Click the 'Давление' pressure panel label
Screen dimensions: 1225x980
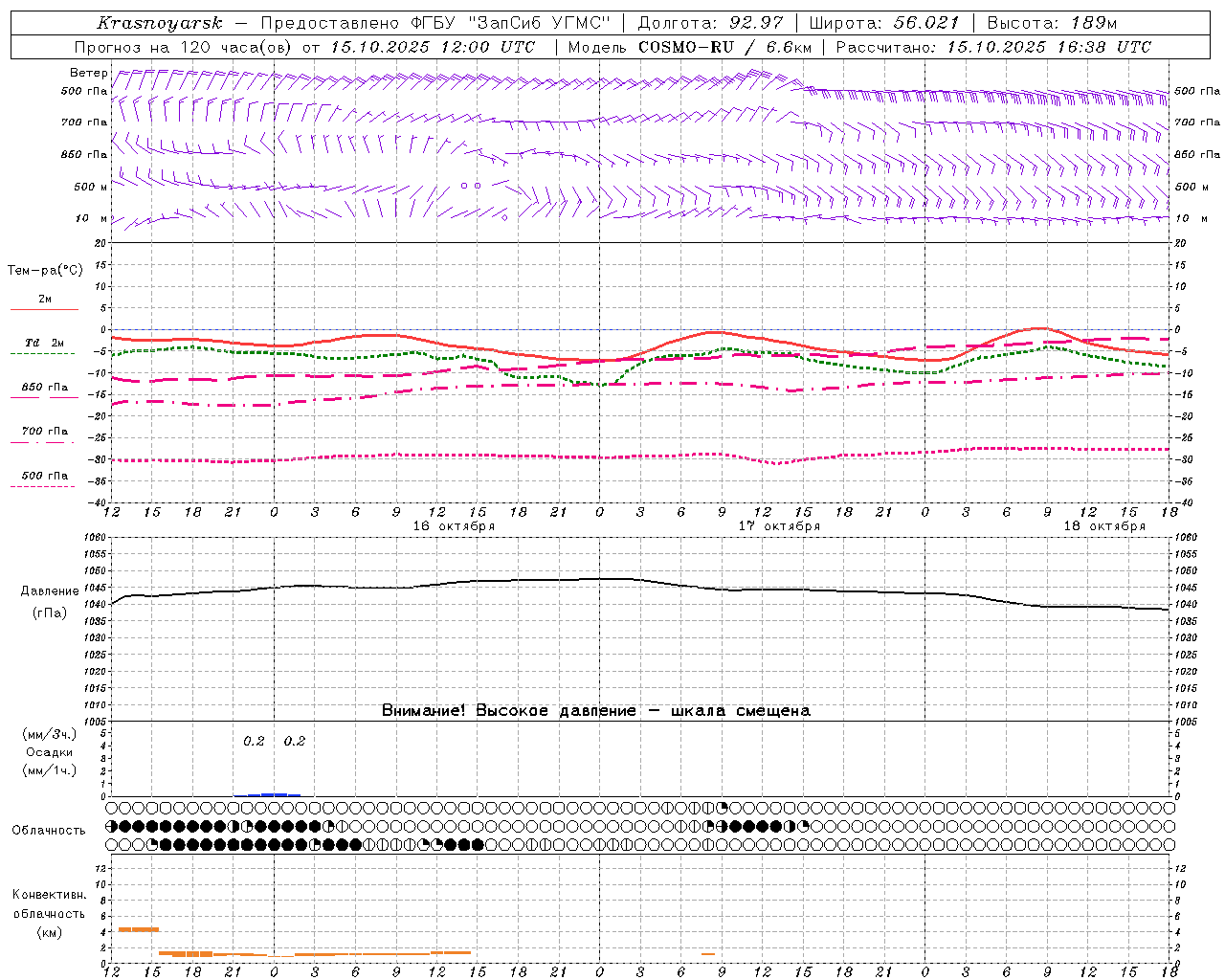(x=50, y=591)
